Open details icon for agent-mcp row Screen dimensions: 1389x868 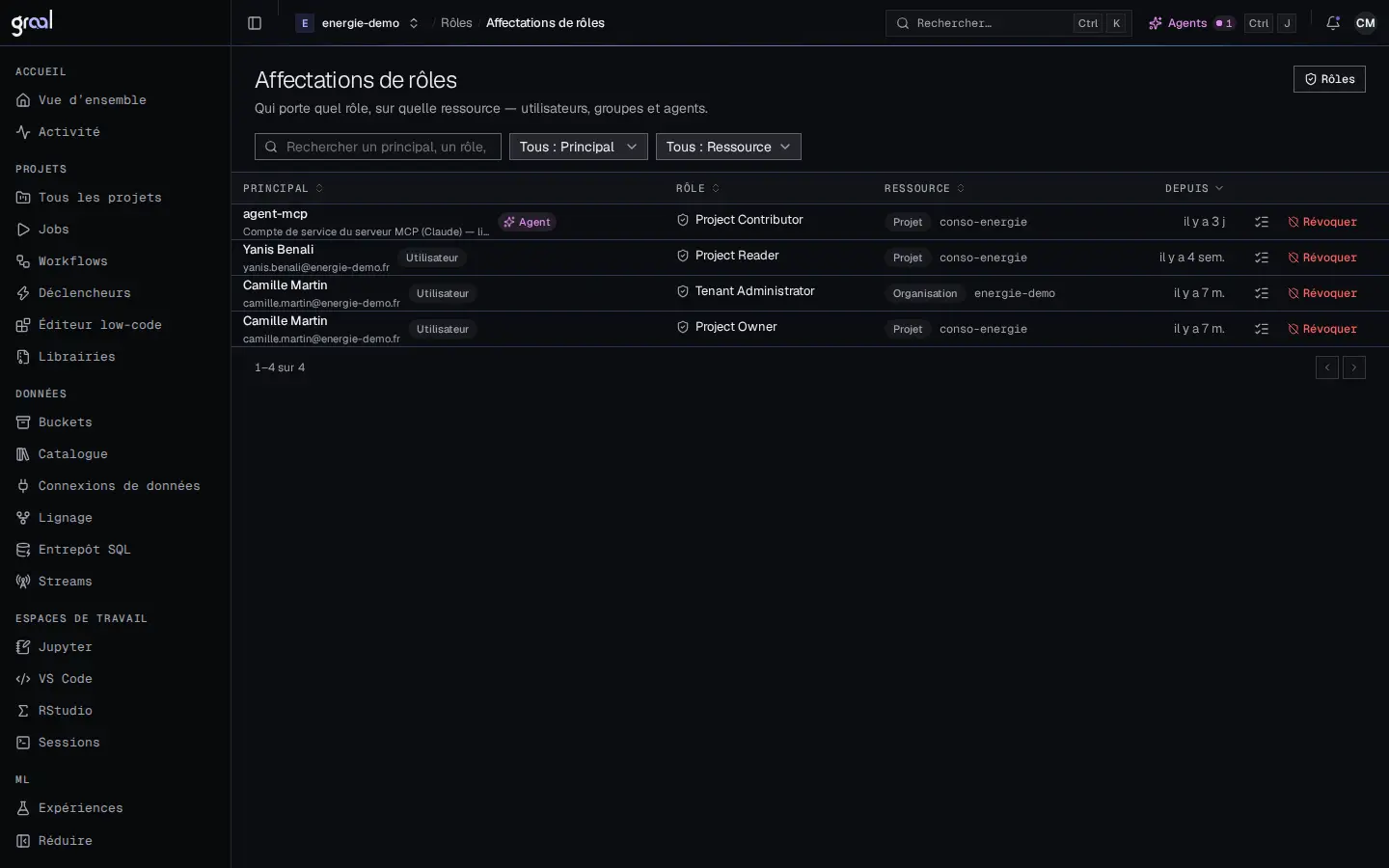coord(1261,222)
